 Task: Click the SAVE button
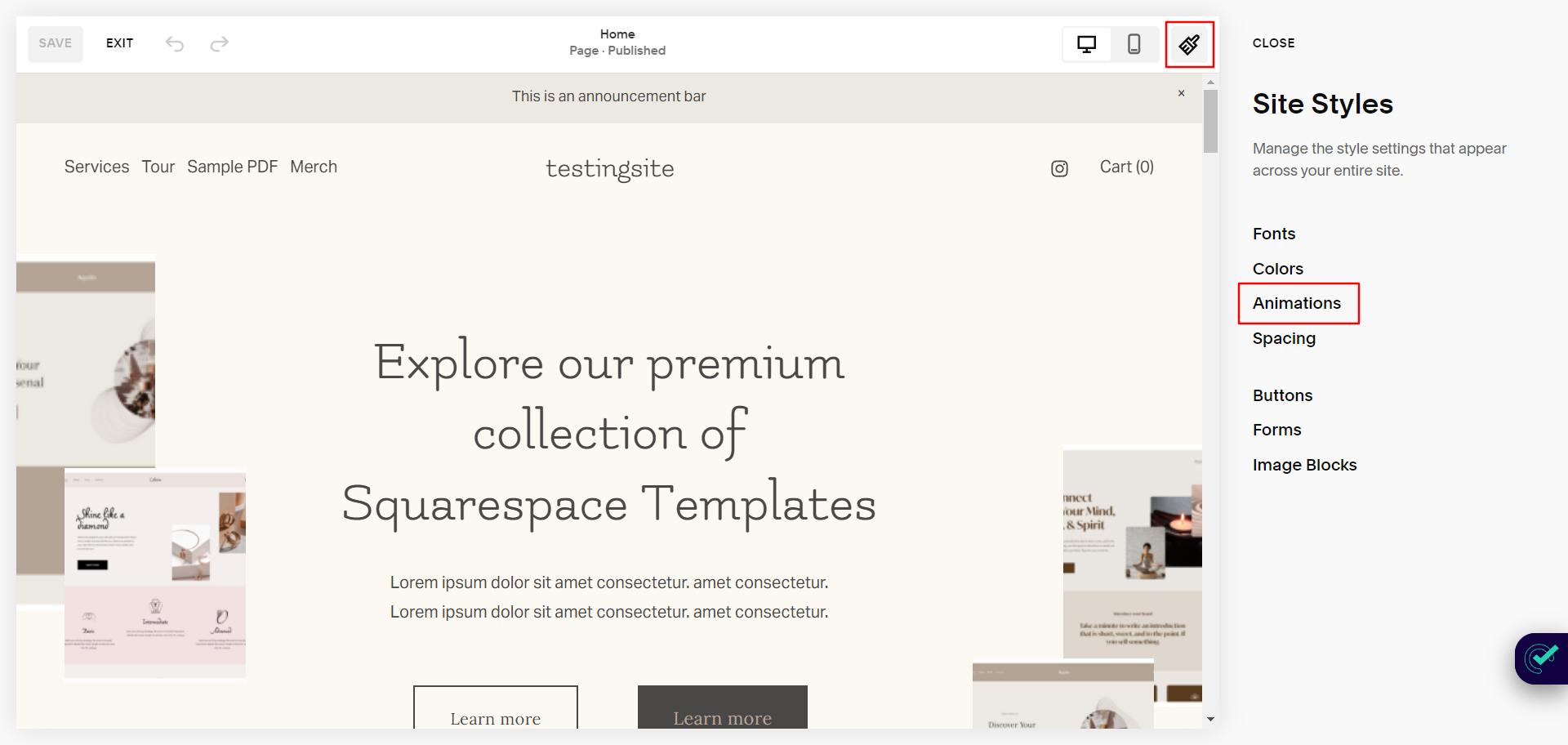[x=56, y=43]
